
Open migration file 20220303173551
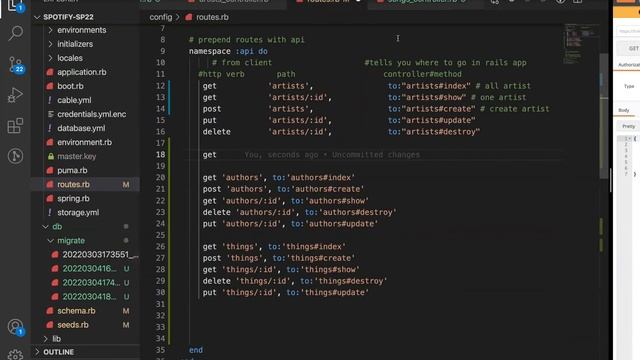point(100,255)
